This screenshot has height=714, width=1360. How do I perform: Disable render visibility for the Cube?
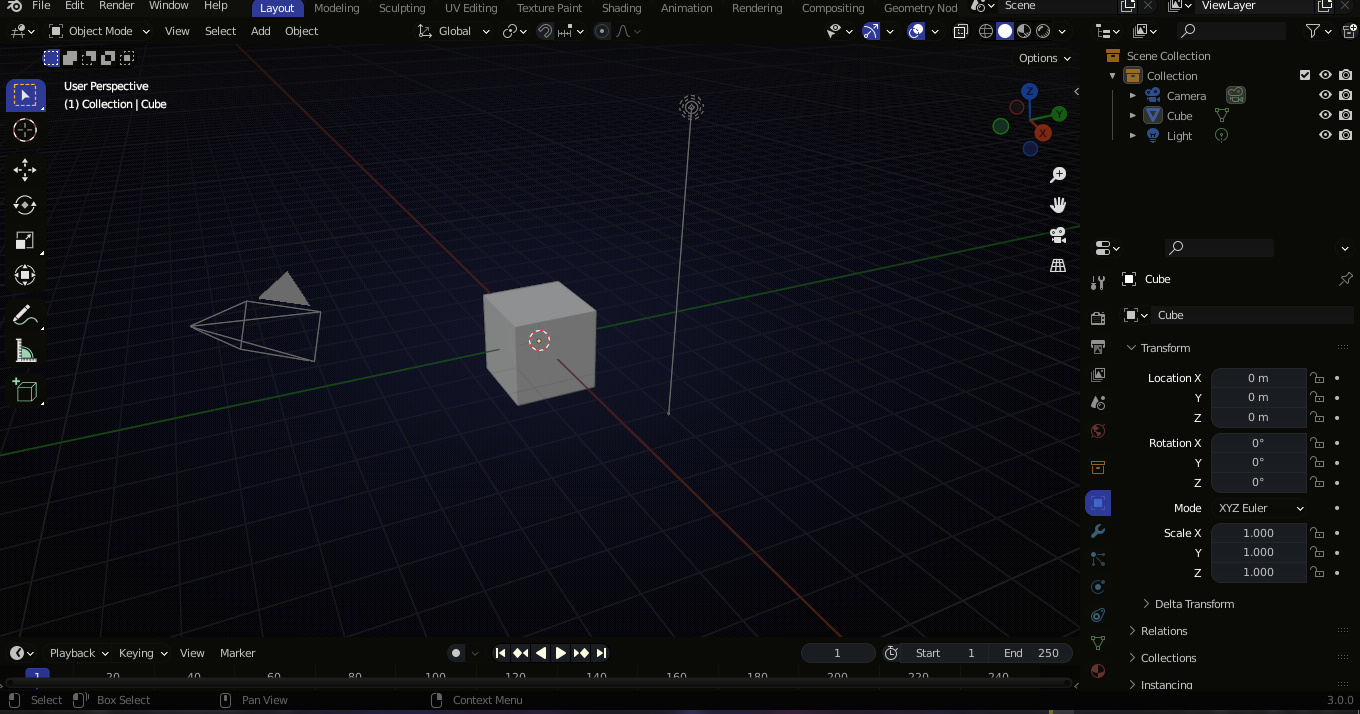click(1345, 115)
